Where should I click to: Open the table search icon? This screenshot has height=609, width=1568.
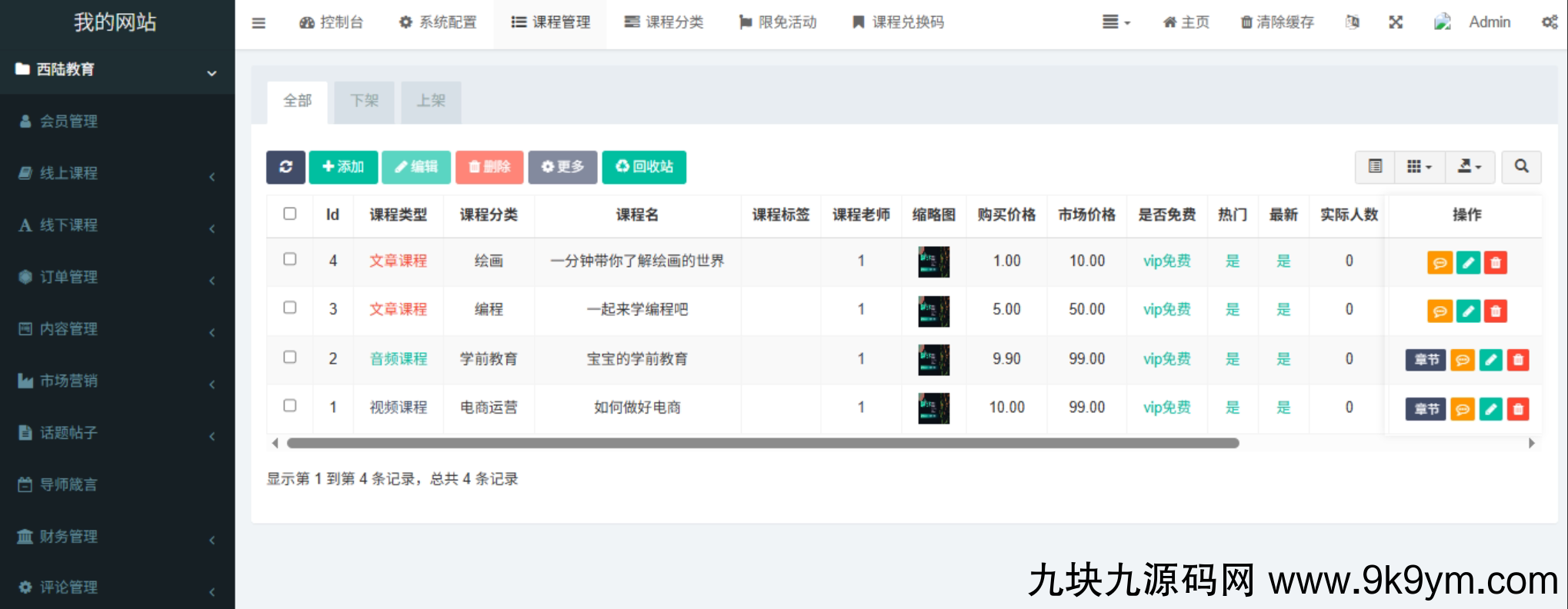coord(1521,167)
